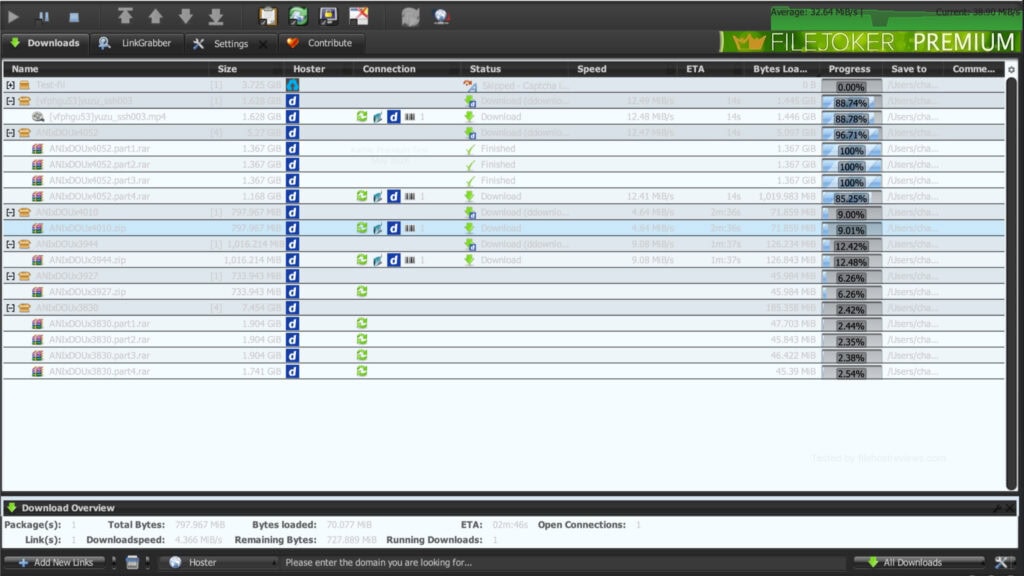Click resume icon in ANIxDOUx3830.part1.rar row
This screenshot has width=1024, height=576.
point(362,323)
